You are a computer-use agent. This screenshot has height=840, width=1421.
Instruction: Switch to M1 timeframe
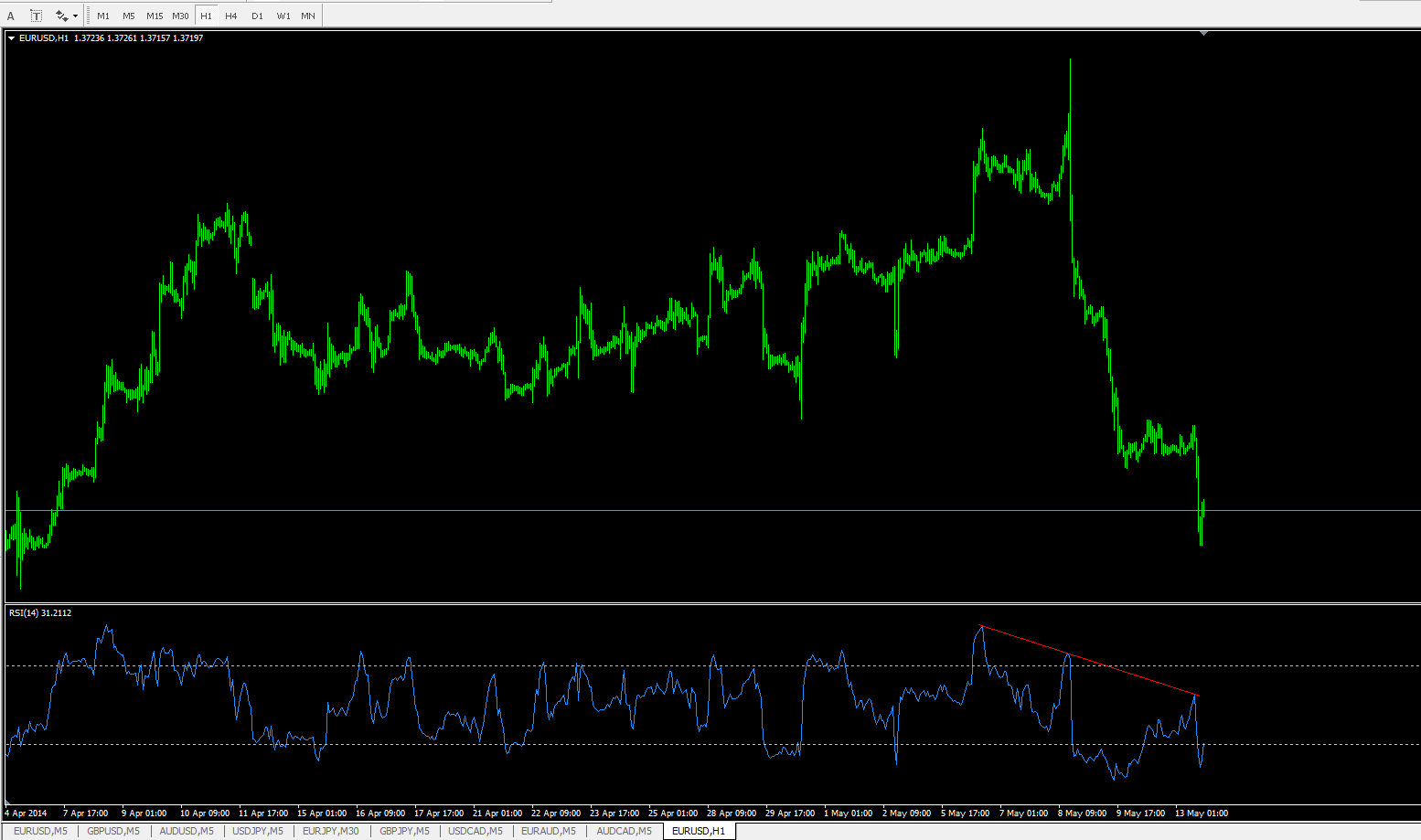pyautogui.click(x=103, y=16)
